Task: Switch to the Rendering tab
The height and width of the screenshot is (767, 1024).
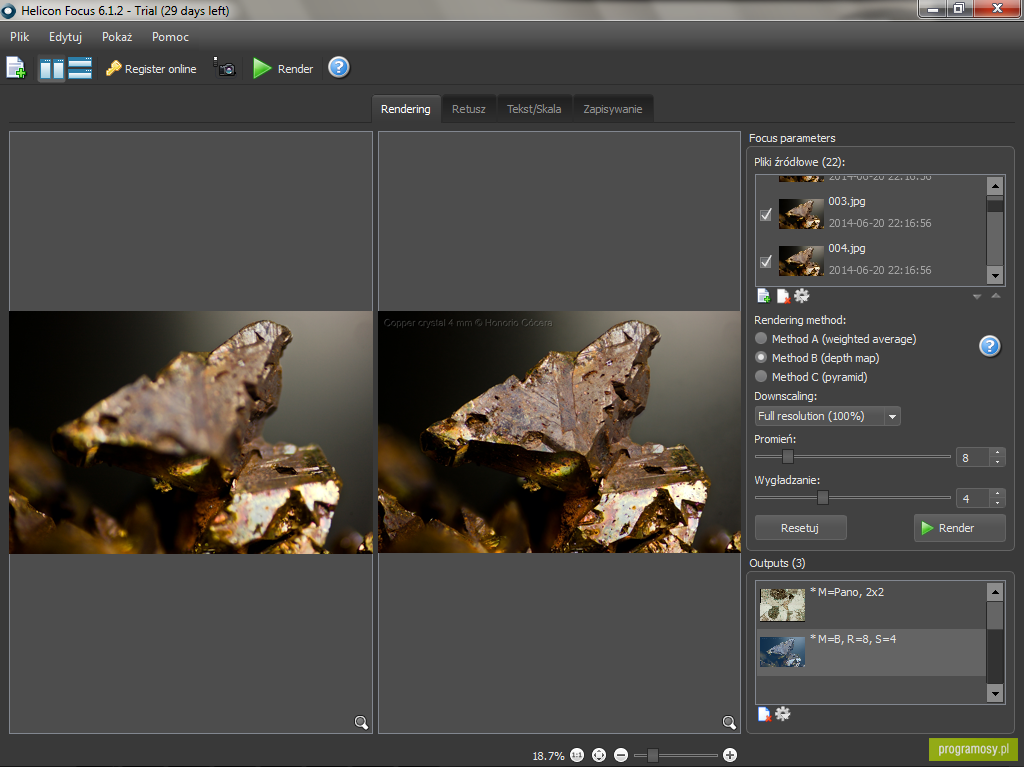Action: (406, 109)
